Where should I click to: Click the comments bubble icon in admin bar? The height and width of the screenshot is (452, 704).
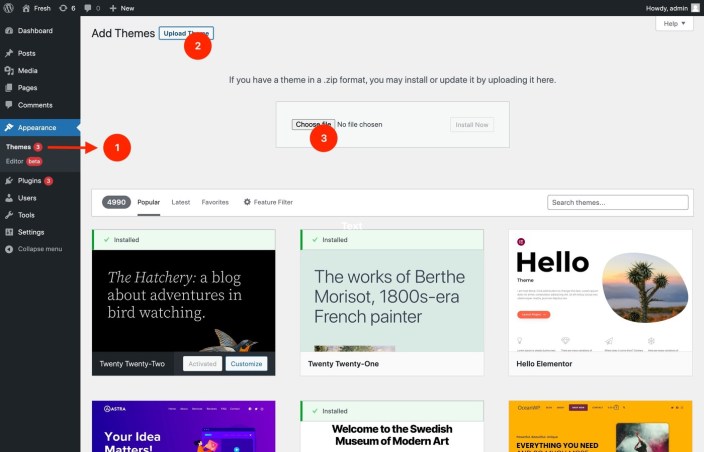click(x=91, y=7)
